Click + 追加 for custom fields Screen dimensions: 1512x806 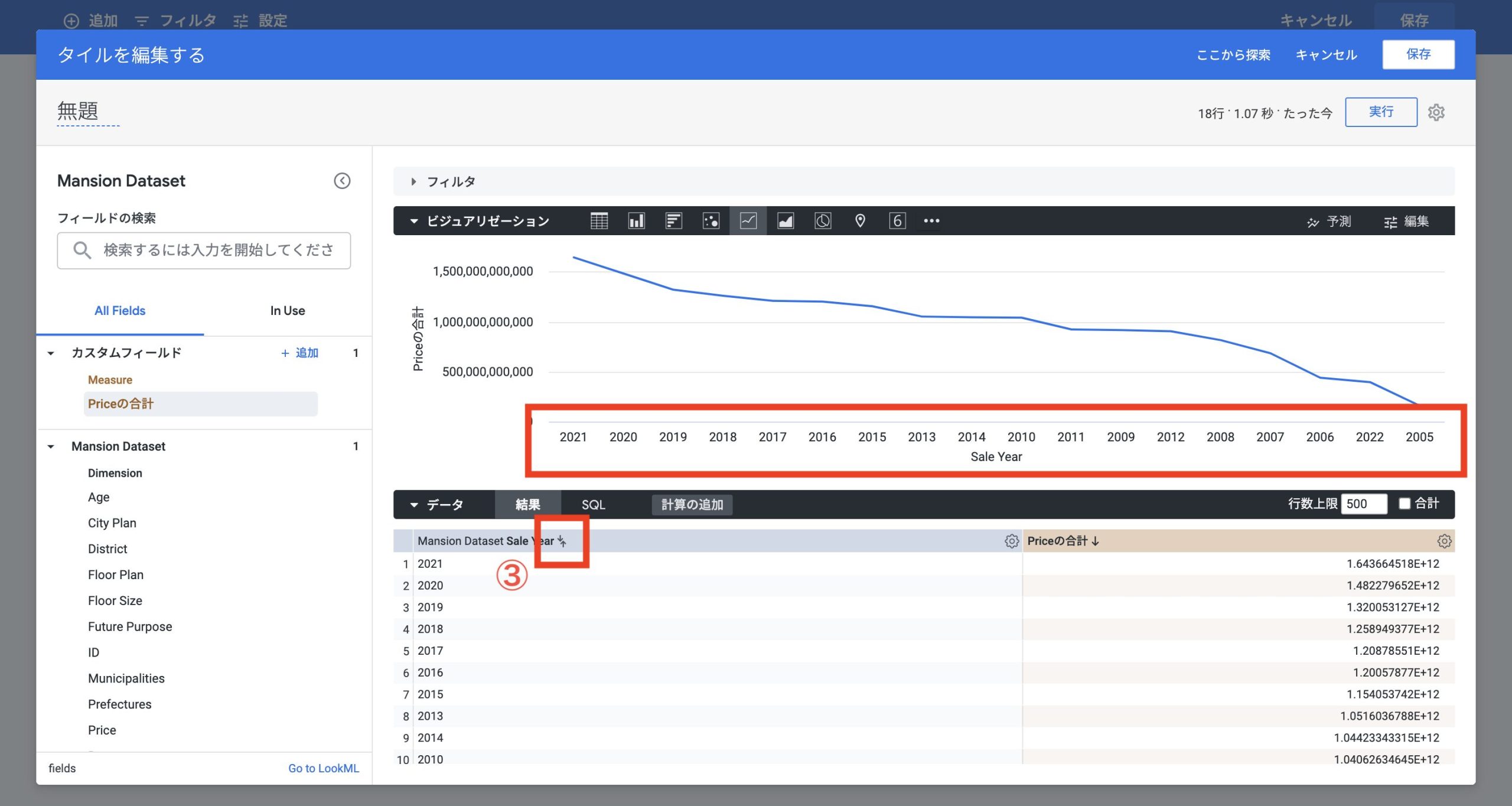[x=299, y=353]
